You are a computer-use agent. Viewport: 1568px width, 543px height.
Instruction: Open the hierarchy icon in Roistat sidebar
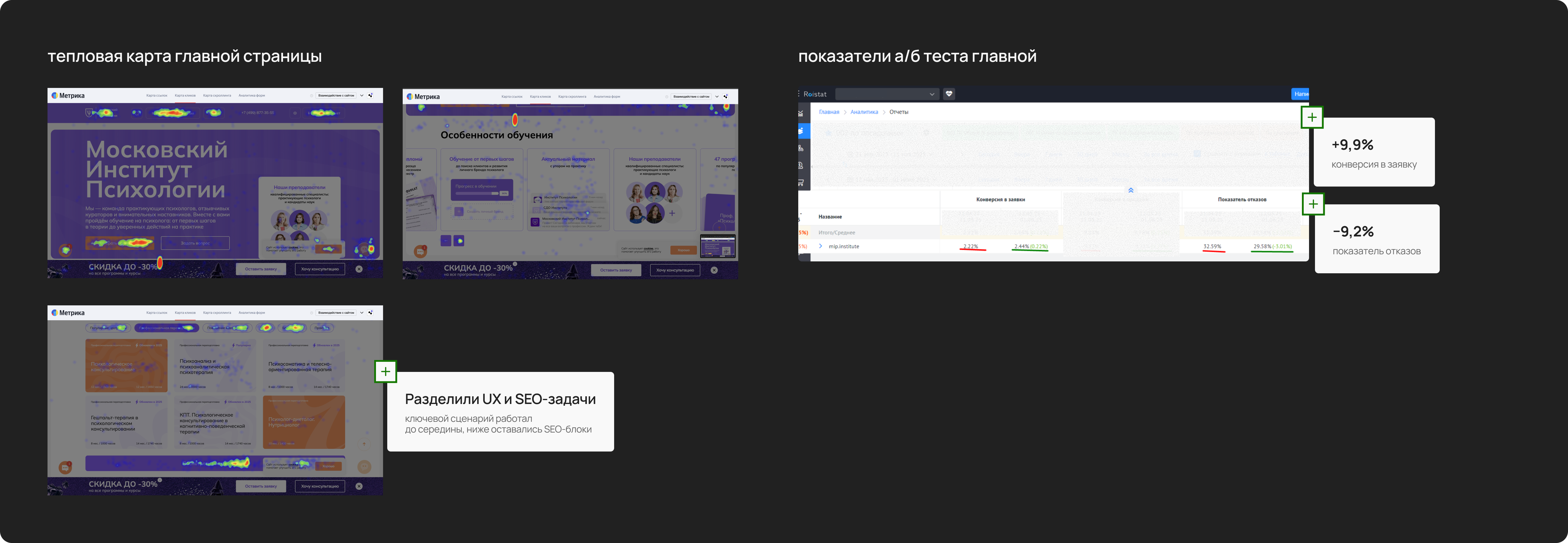click(x=800, y=148)
